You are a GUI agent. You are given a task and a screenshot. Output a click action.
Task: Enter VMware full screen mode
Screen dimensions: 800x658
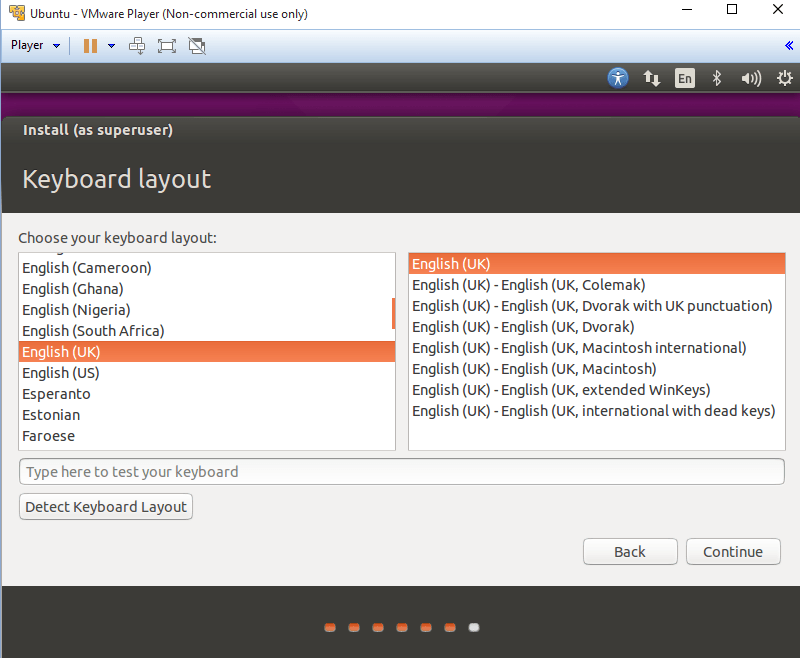coord(167,45)
